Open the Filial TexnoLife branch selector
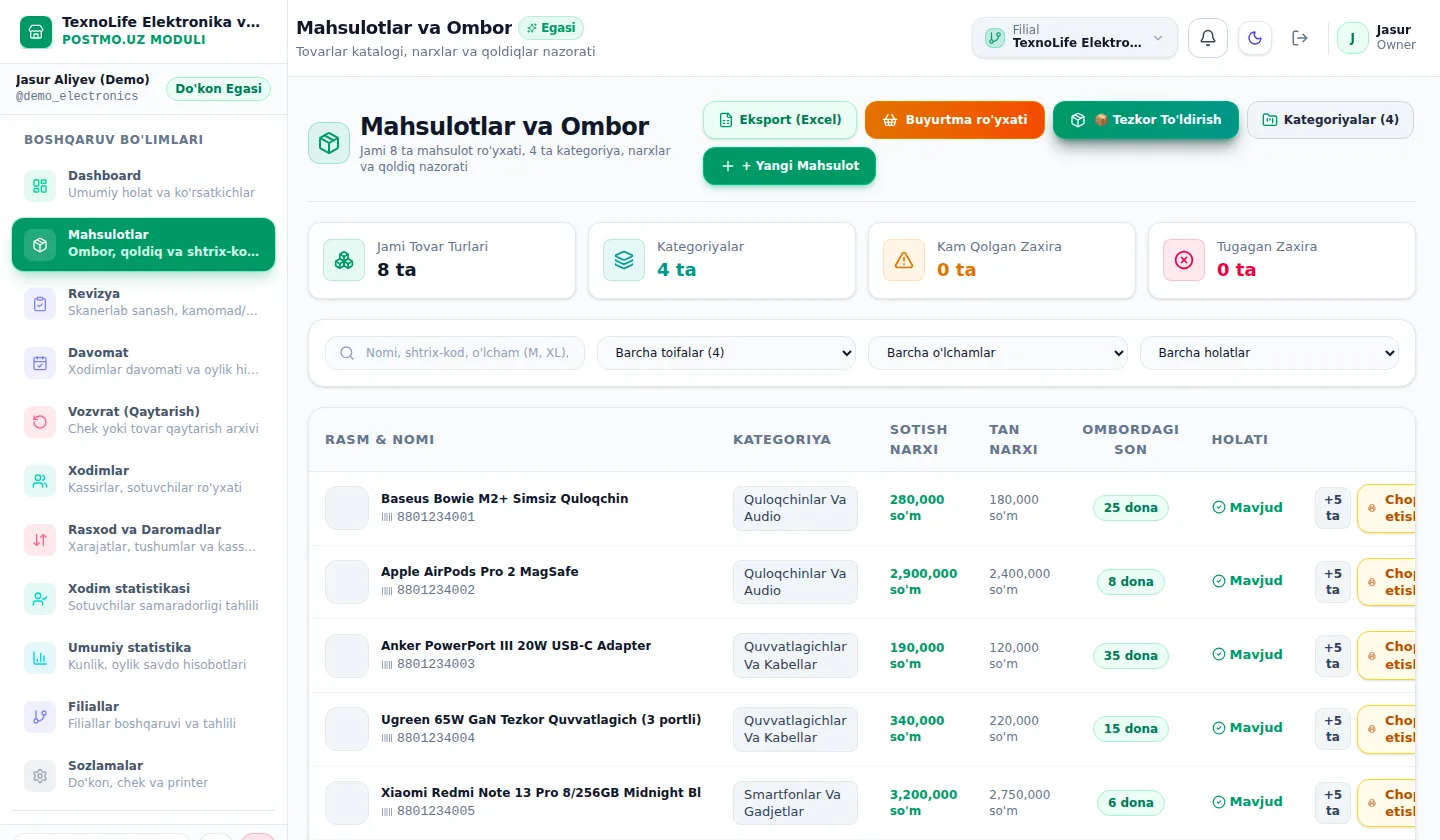 point(1075,38)
